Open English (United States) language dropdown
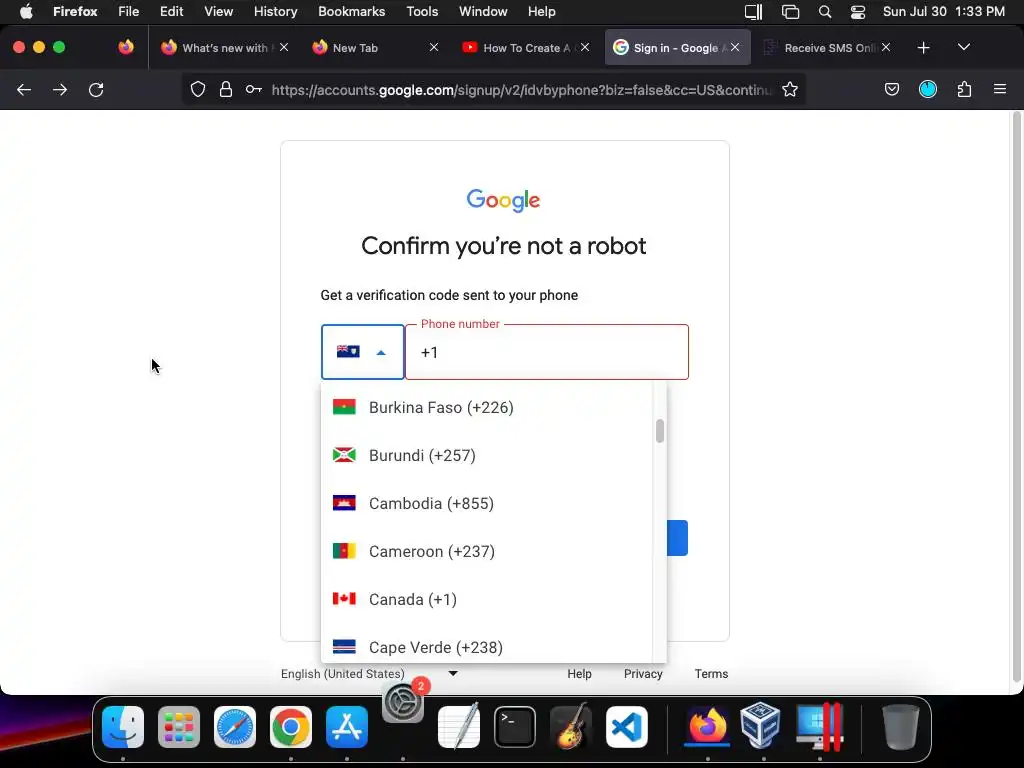Image resolution: width=1024 pixels, height=768 pixels. click(369, 673)
